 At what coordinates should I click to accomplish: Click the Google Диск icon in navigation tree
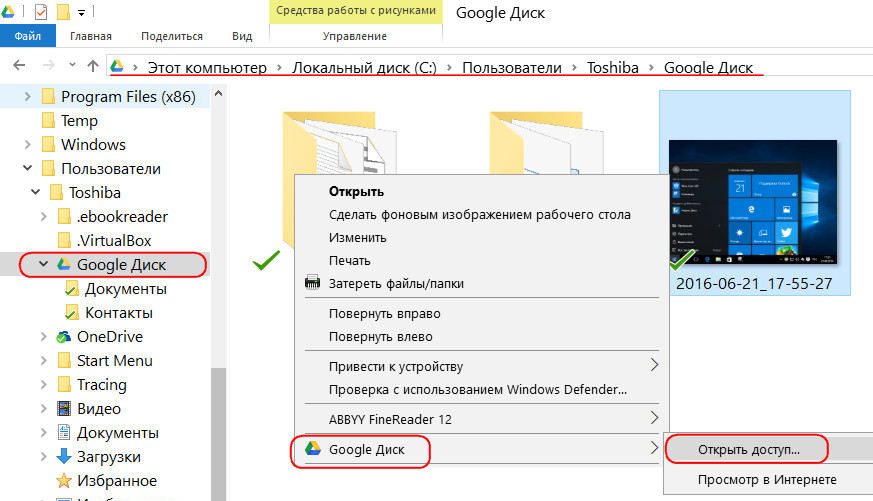[x=64, y=264]
